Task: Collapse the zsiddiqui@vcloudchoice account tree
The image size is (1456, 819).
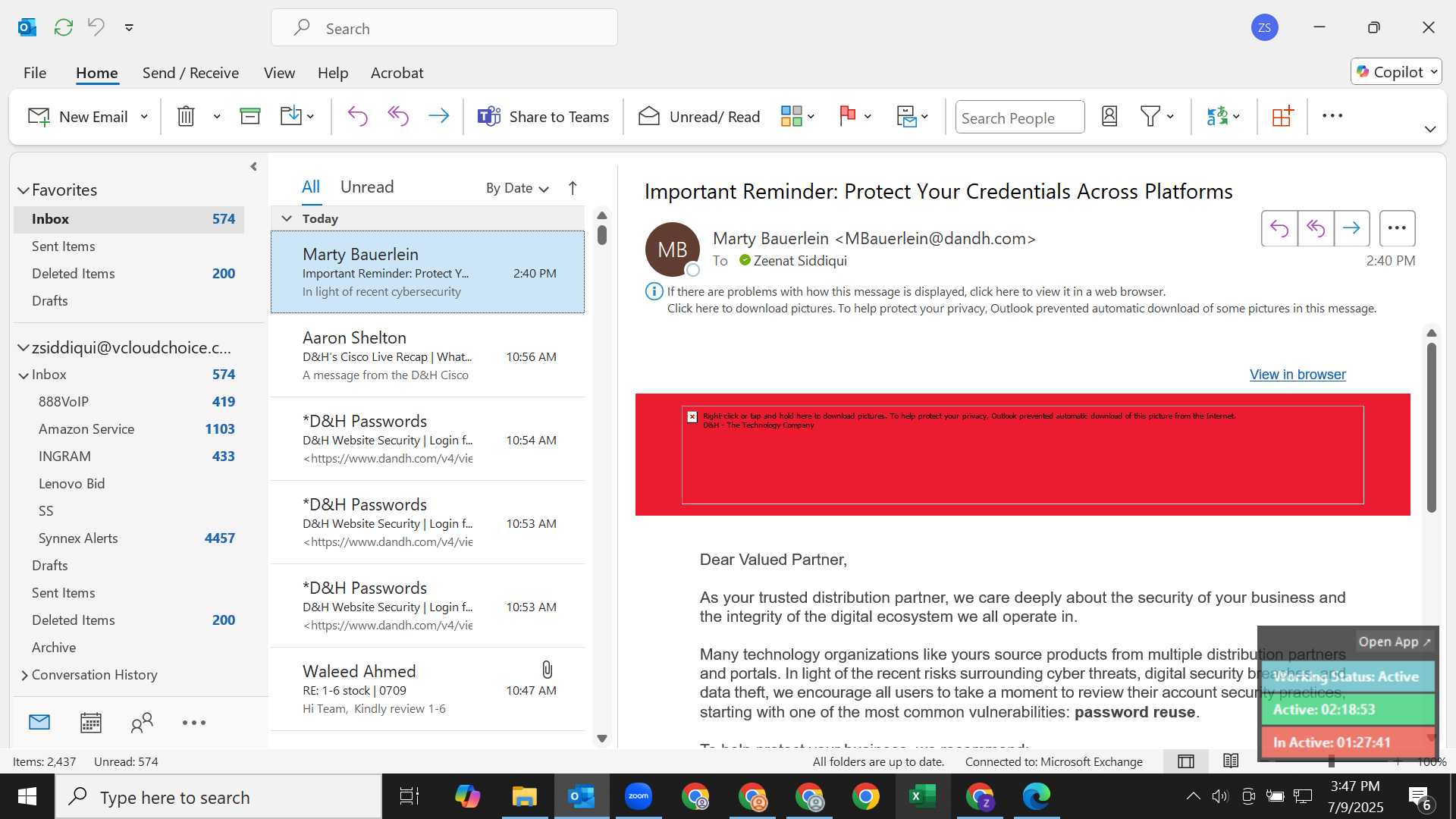Action: pyautogui.click(x=24, y=348)
